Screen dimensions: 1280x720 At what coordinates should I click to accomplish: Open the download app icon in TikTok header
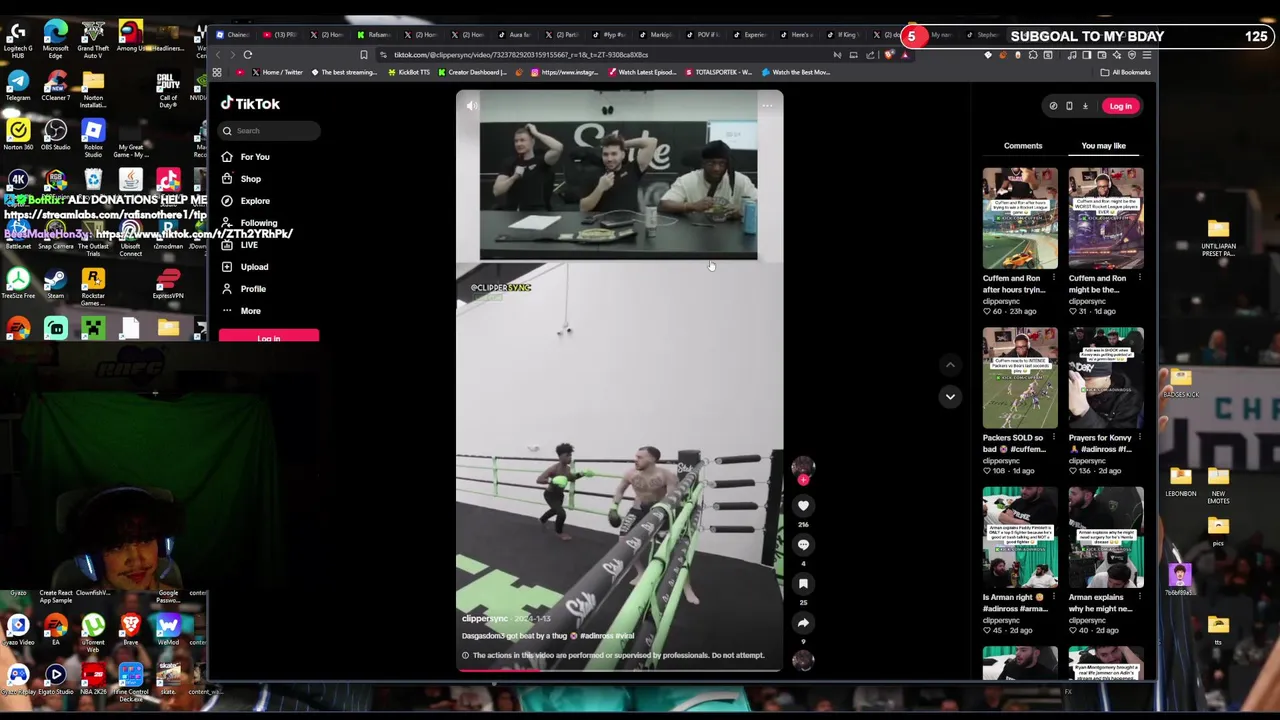[x=1085, y=106]
